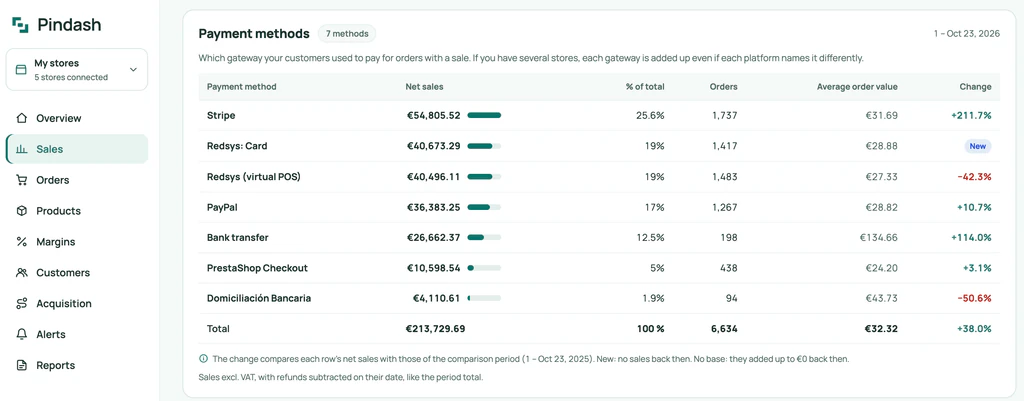Click the 1 – Oct 23, 2026 date range
The width and height of the screenshot is (1024, 401).
(967, 34)
